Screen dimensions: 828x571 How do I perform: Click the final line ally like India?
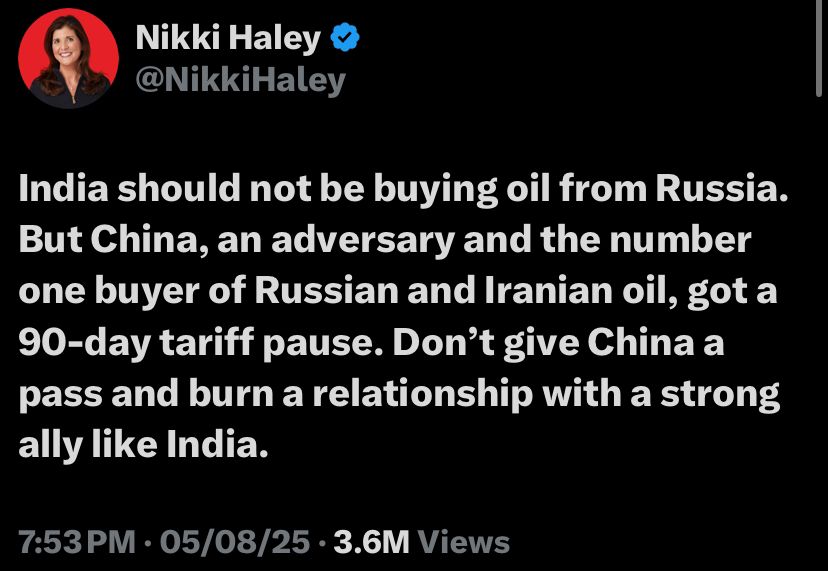(144, 445)
